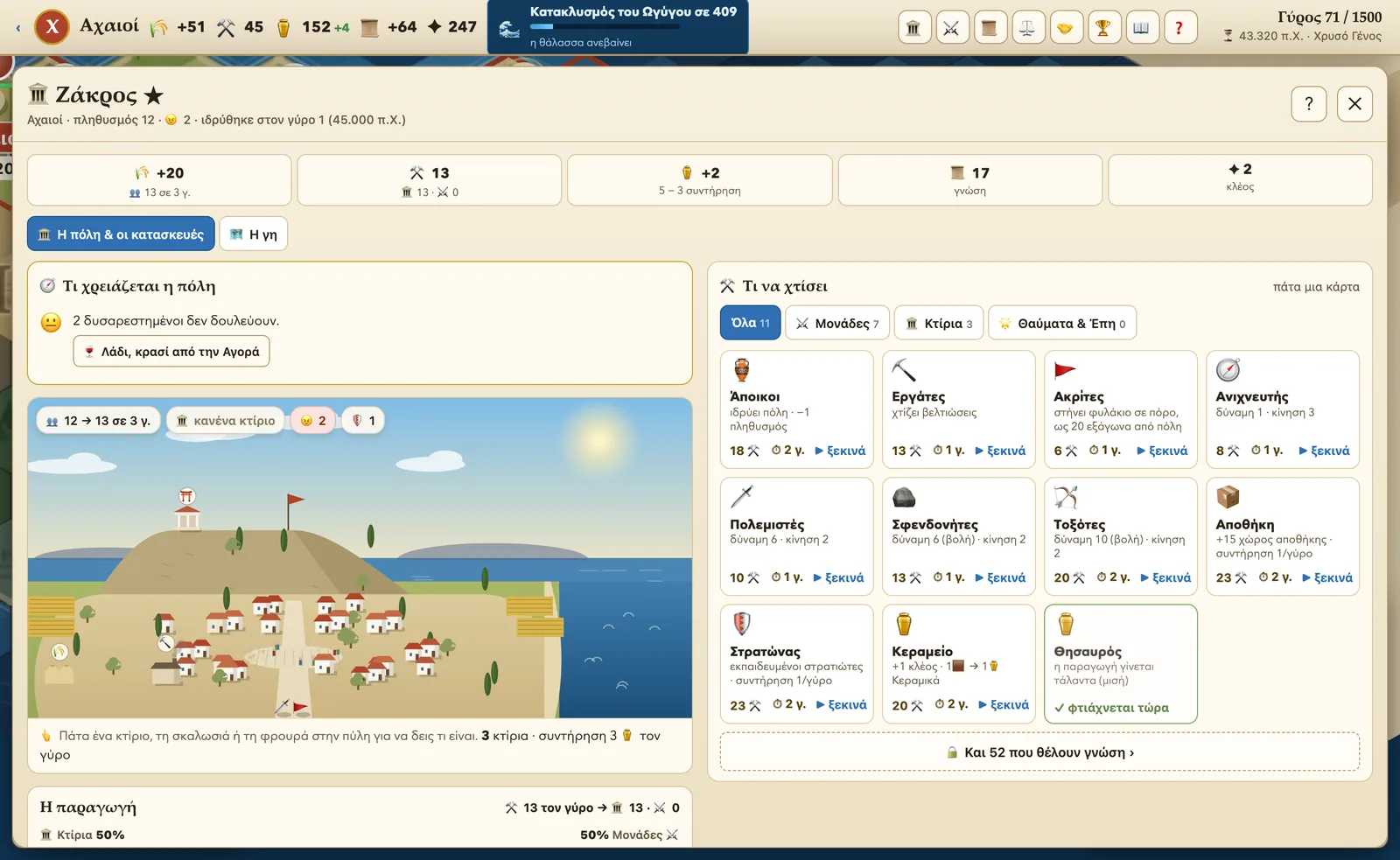
Task: Select the Θησαυρός card being produced now
Action: coord(1120,664)
